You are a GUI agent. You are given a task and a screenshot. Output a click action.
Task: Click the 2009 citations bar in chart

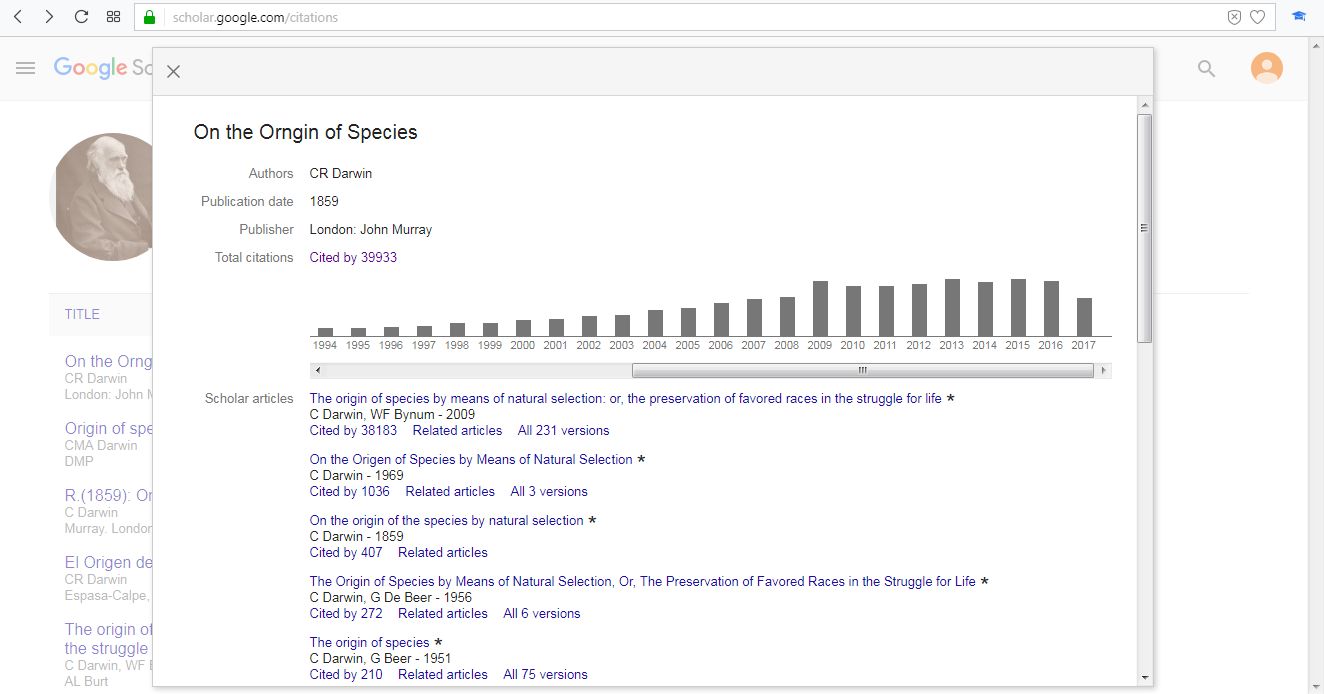820,308
